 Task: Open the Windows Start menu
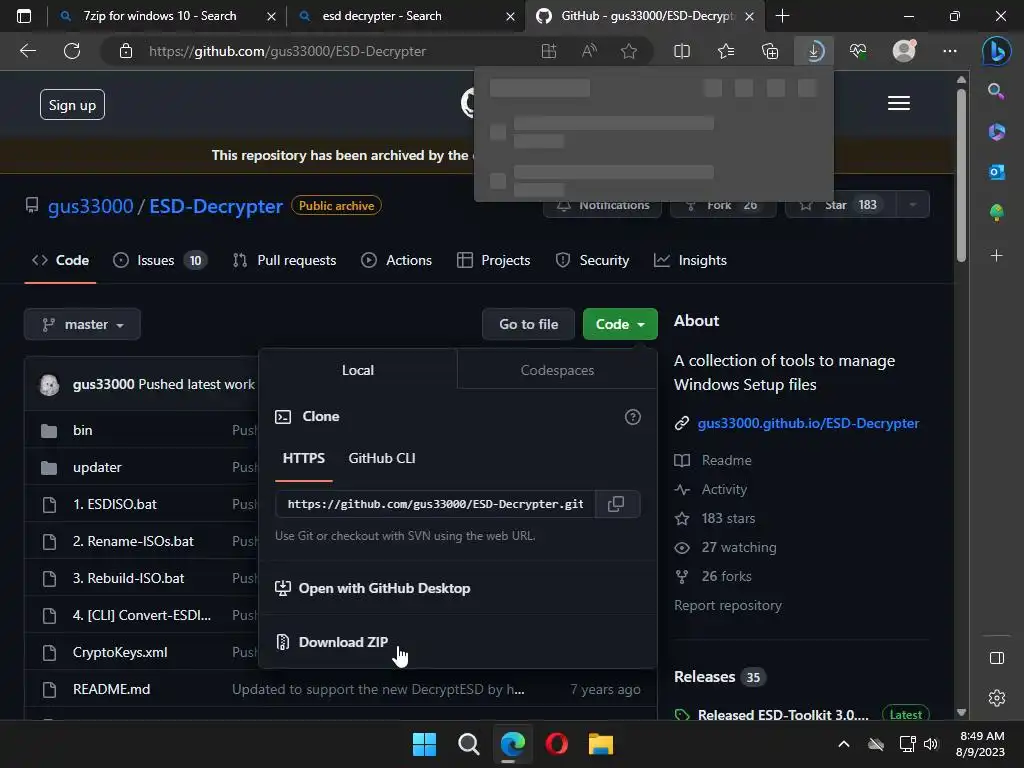click(x=424, y=744)
